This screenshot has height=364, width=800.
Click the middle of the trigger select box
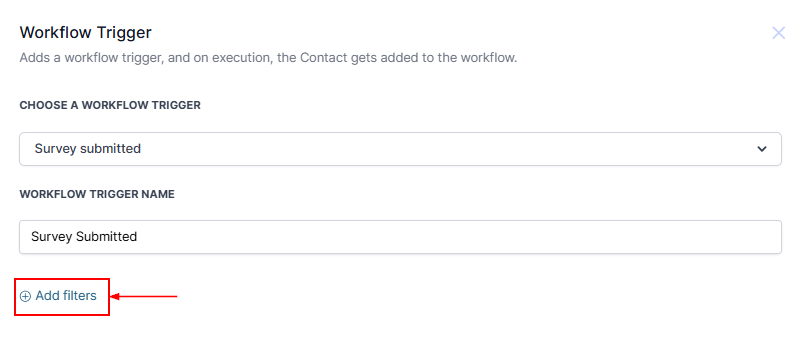pyautogui.click(x=400, y=149)
